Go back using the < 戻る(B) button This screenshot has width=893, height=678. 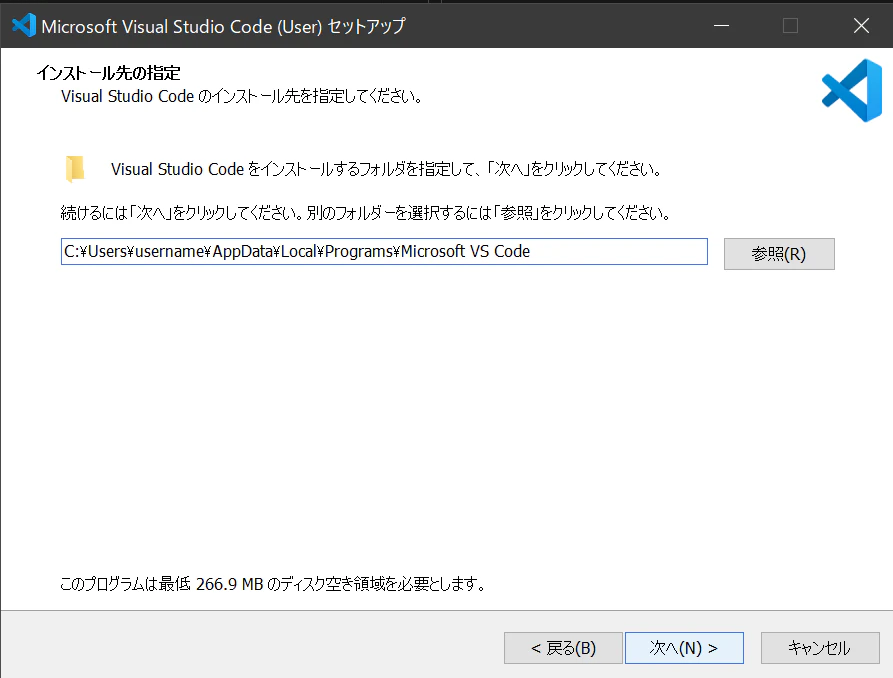tap(563, 648)
